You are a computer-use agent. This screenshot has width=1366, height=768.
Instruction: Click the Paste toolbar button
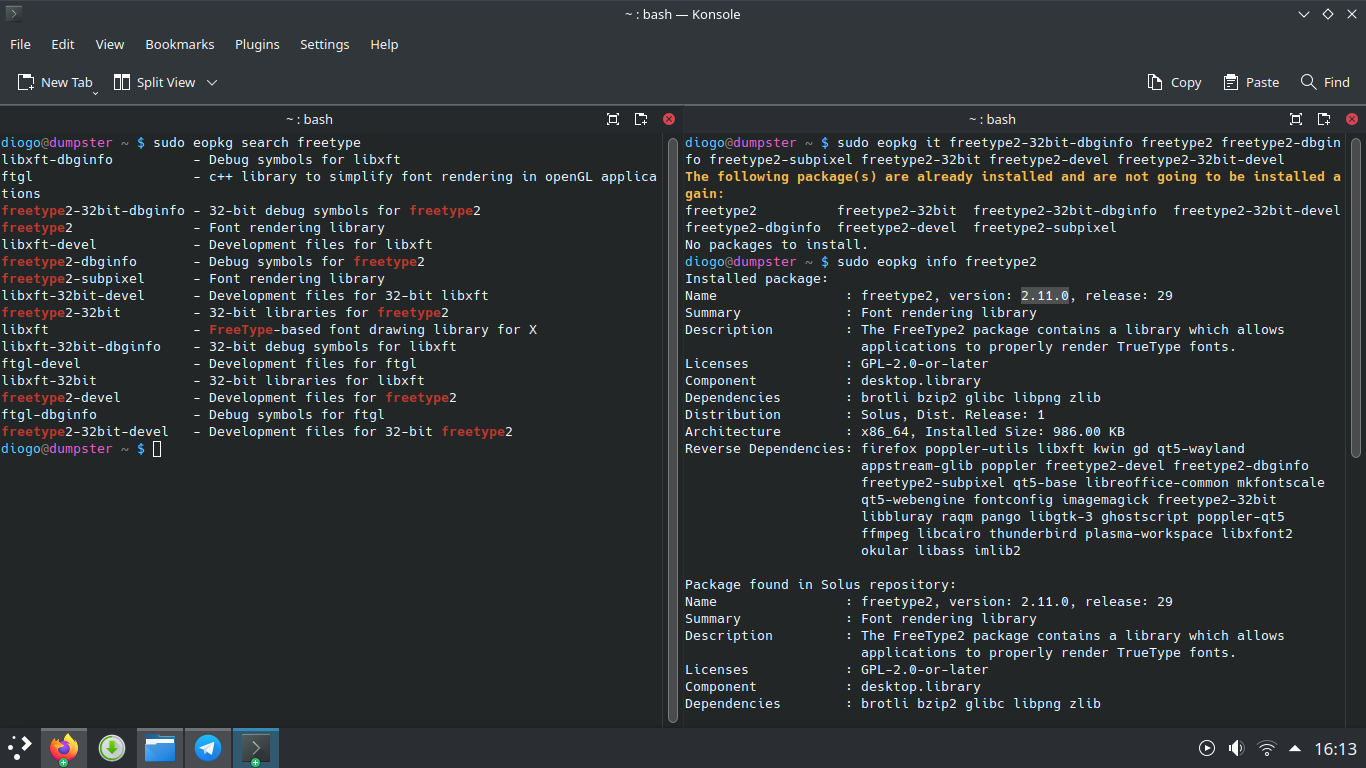(x=1249, y=82)
